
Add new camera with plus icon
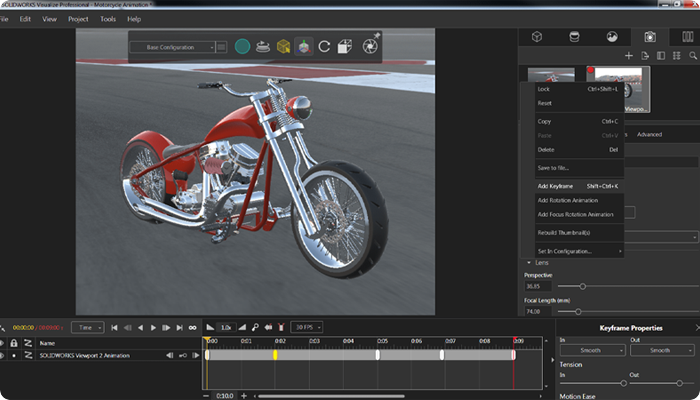pyautogui.click(x=628, y=57)
